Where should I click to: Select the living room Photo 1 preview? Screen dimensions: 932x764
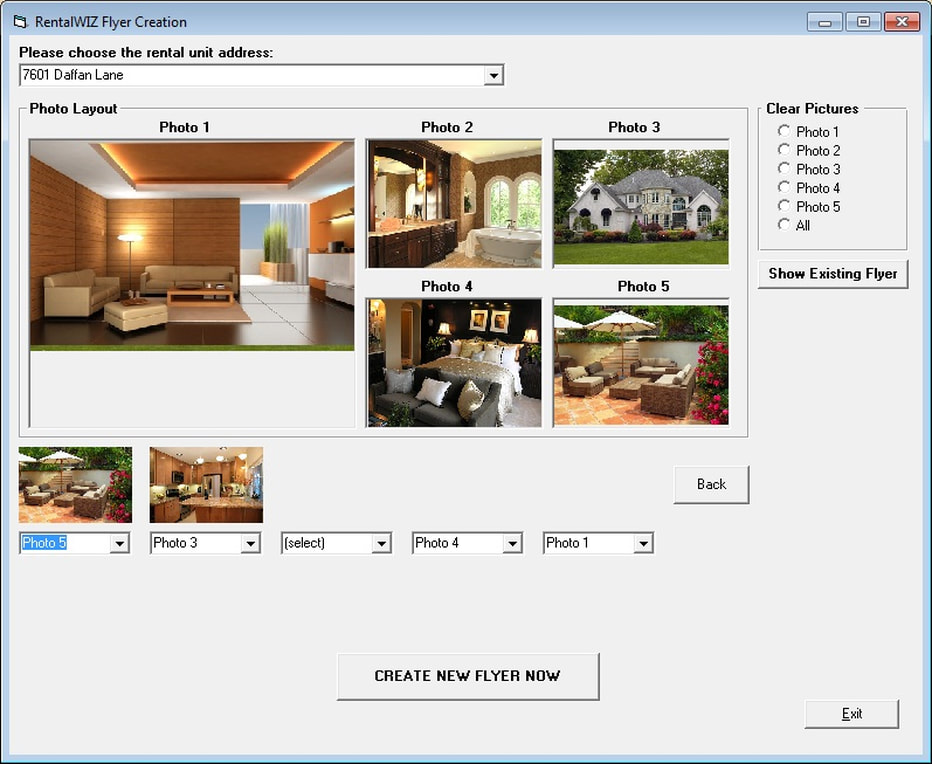point(191,245)
